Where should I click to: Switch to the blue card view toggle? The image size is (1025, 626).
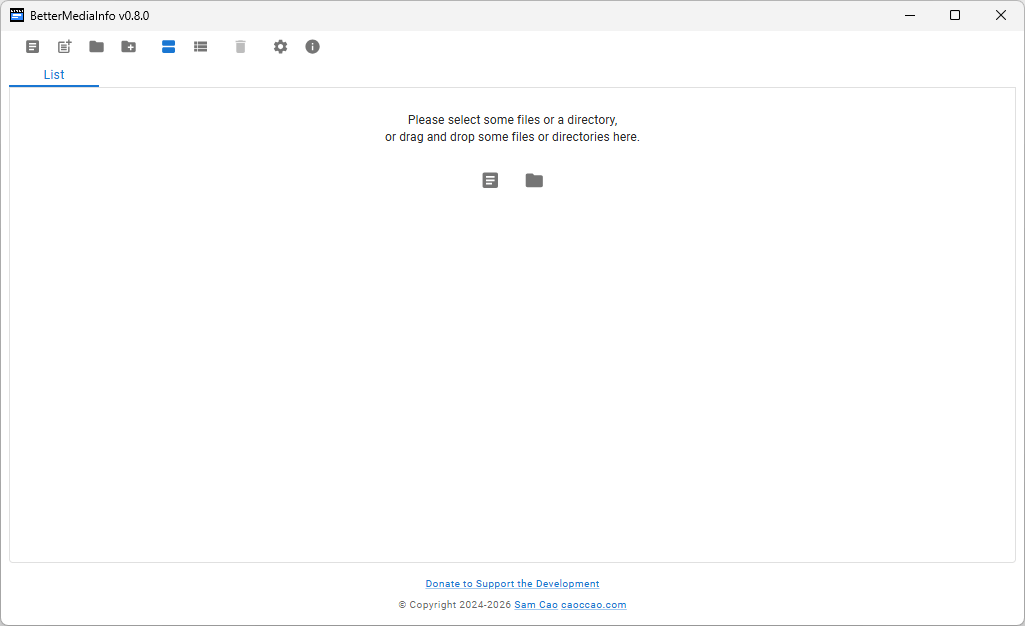tap(169, 47)
